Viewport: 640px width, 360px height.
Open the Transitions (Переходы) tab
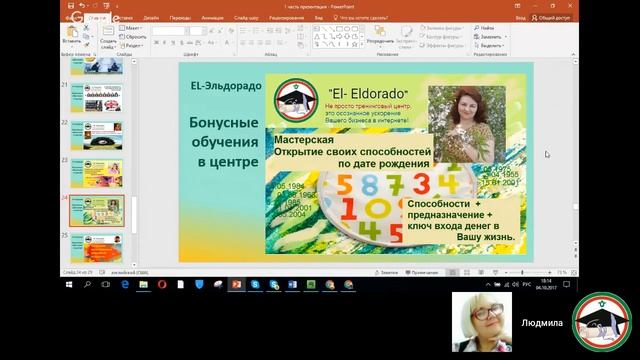coord(180,18)
